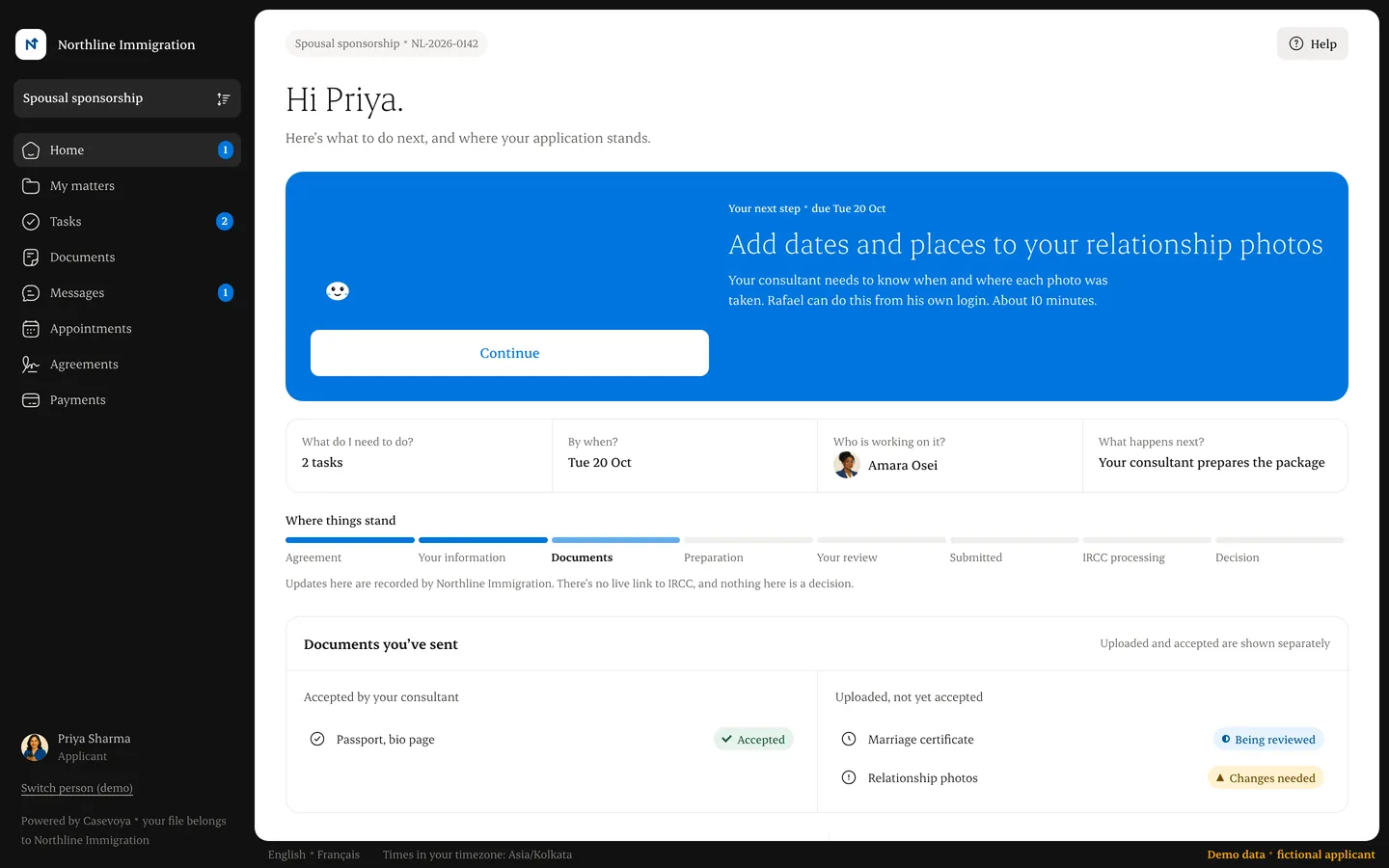The height and width of the screenshot is (868, 1389).
Task: Click the Continue button
Action: coord(509,353)
